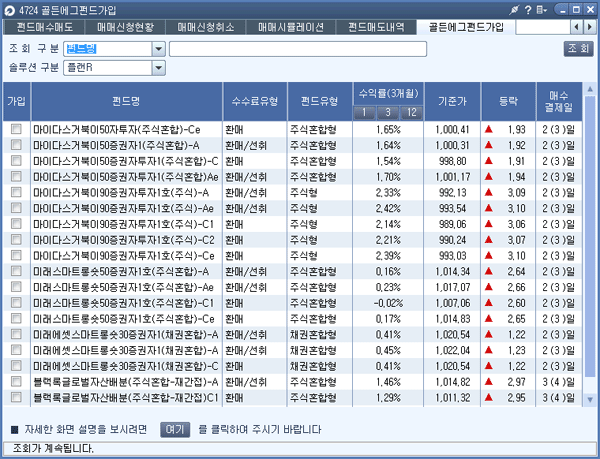600x459 pixels.
Task: Click the table scrollbar up arrow
Action: click(590, 89)
